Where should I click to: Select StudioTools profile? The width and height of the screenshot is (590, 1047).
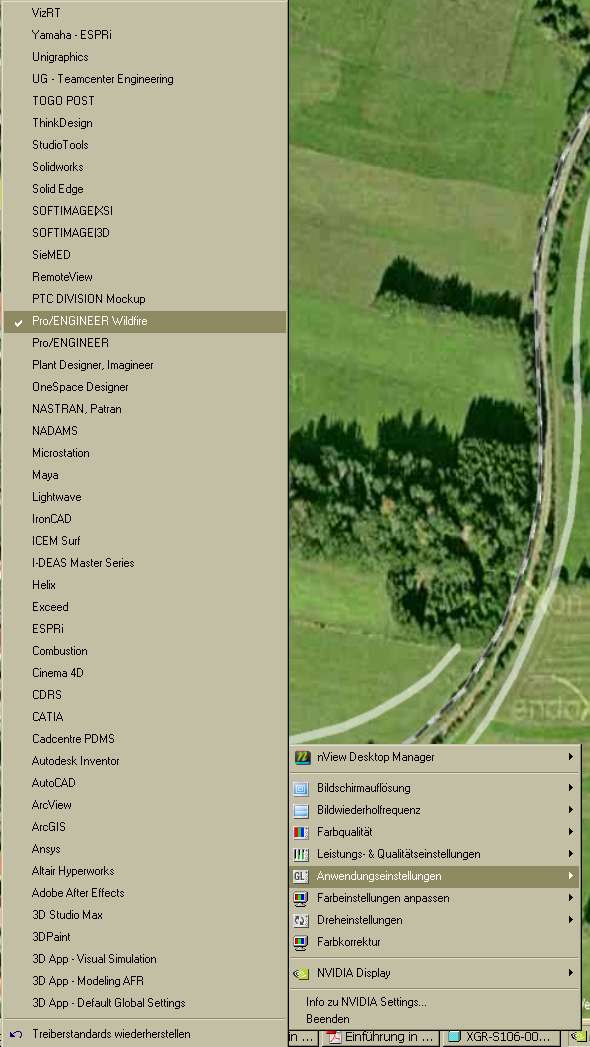(145, 145)
